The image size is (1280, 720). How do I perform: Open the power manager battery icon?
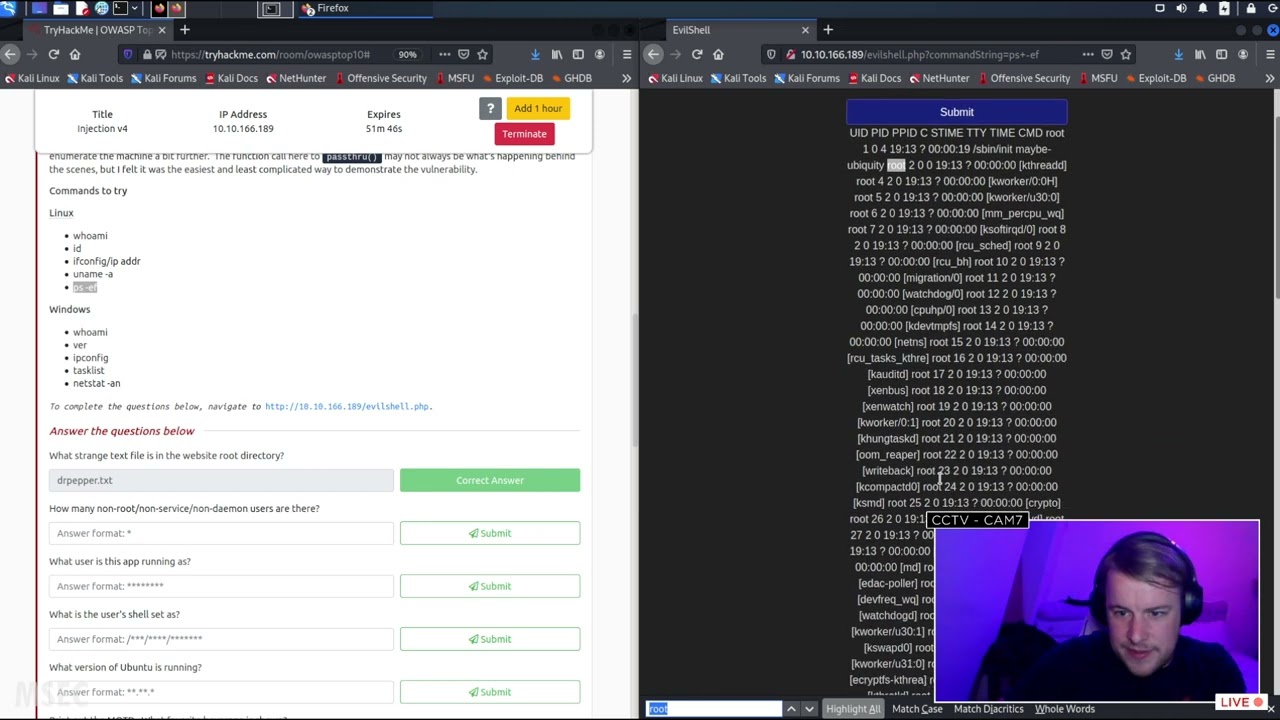(x=1225, y=9)
